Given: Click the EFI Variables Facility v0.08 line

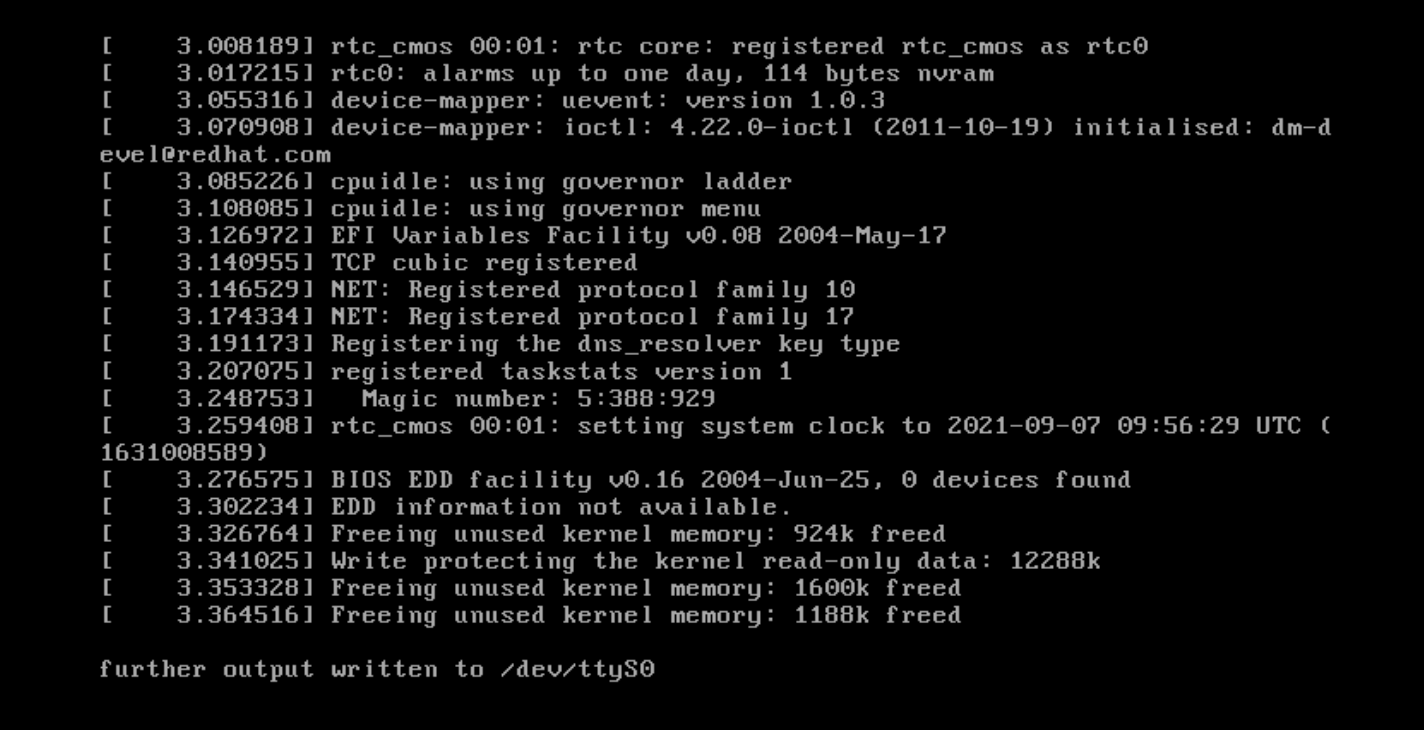Looking at the screenshot, I should pyautogui.click(x=523, y=236).
